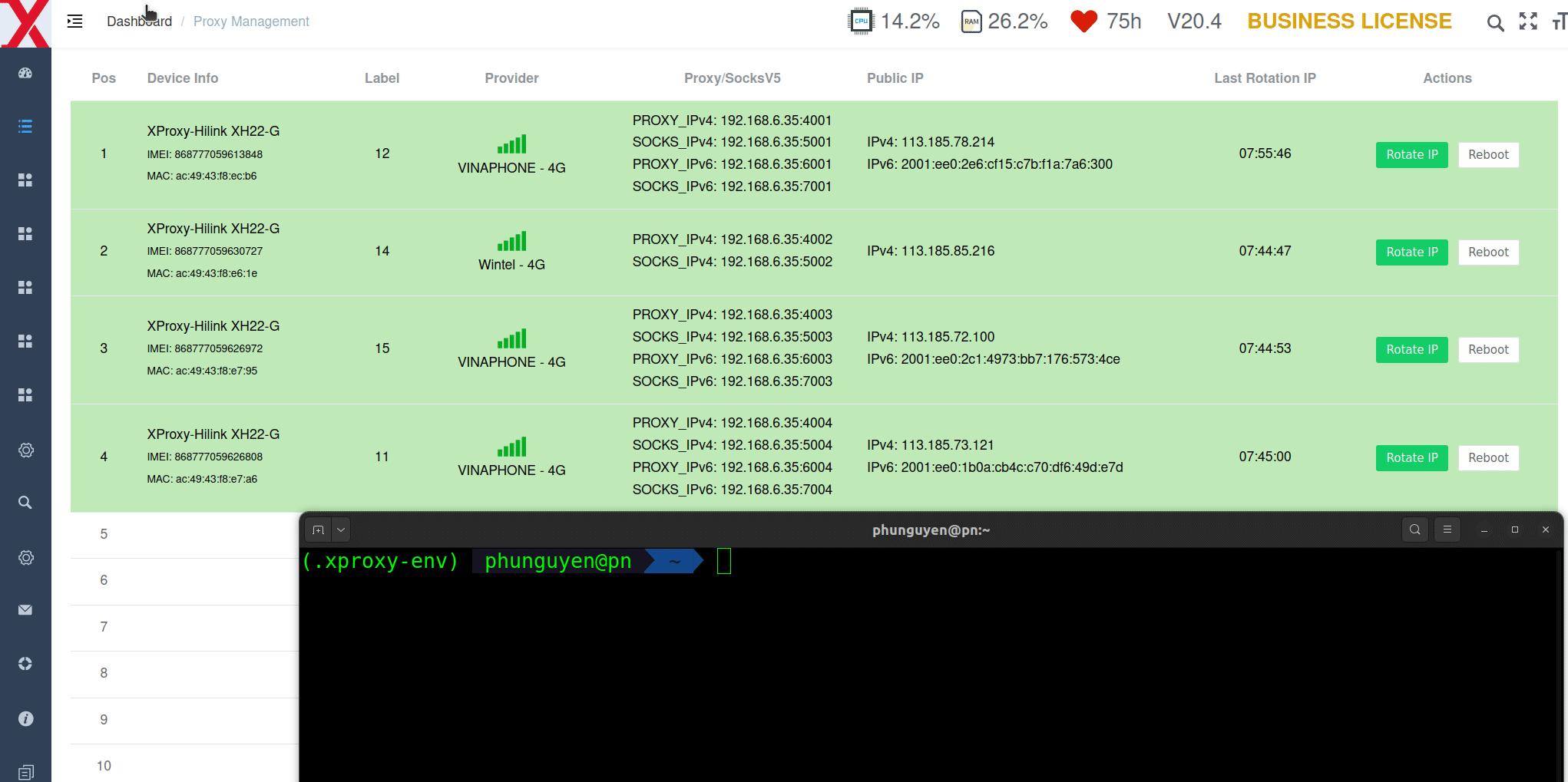Open the proxy list icon in sidebar
Screen dimensions: 1568x782
tap(25, 126)
